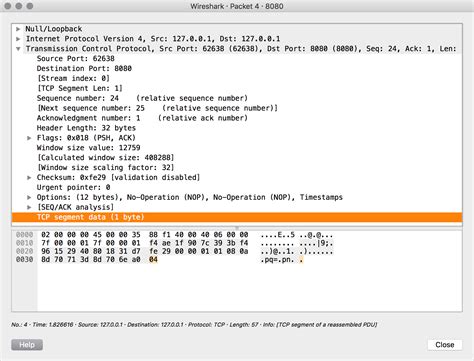Click the Null/Loopback label text
Image resolution: width=474 pixels, height=361 pixels.
click(54, 29)
